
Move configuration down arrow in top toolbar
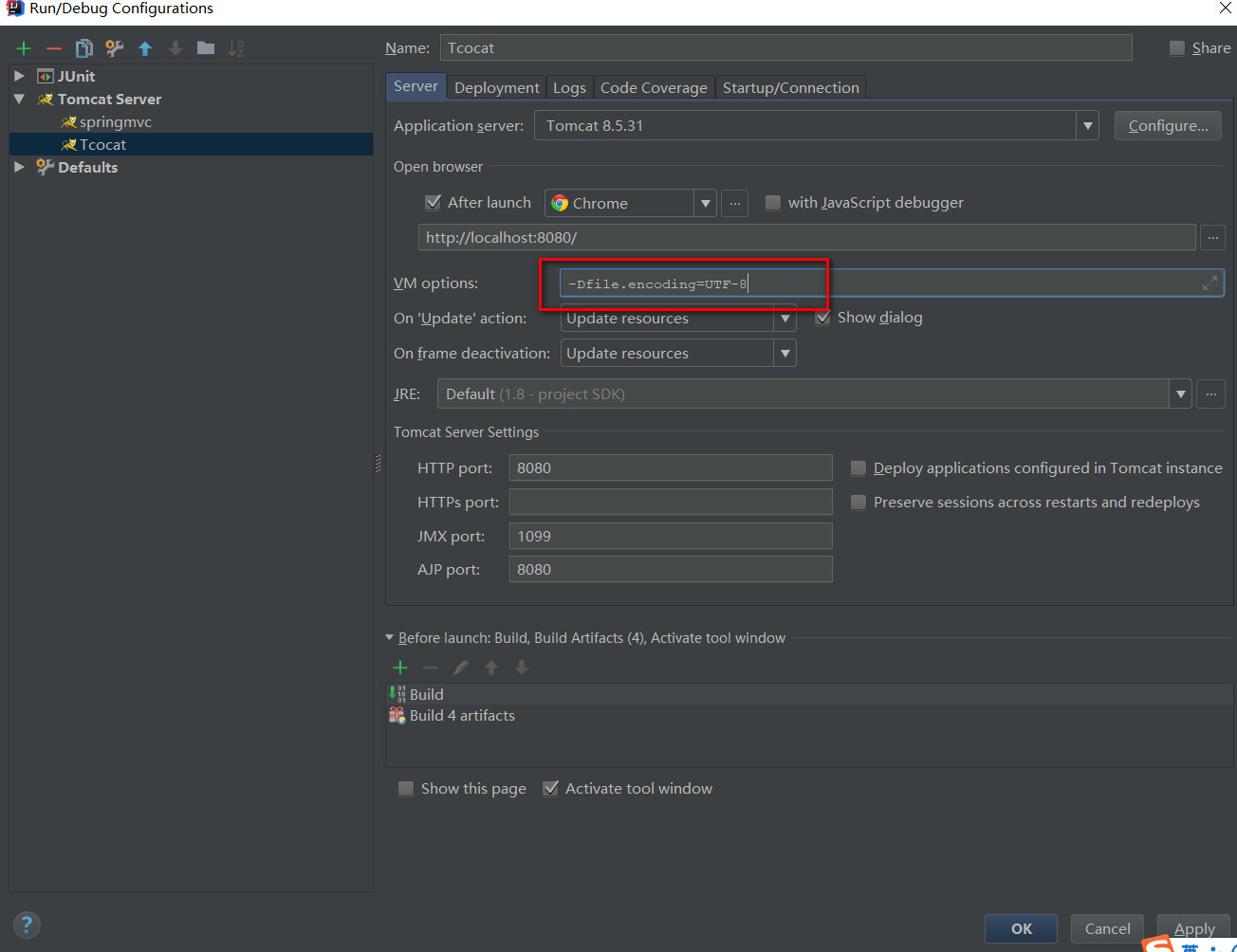click(x=175, y=48)
